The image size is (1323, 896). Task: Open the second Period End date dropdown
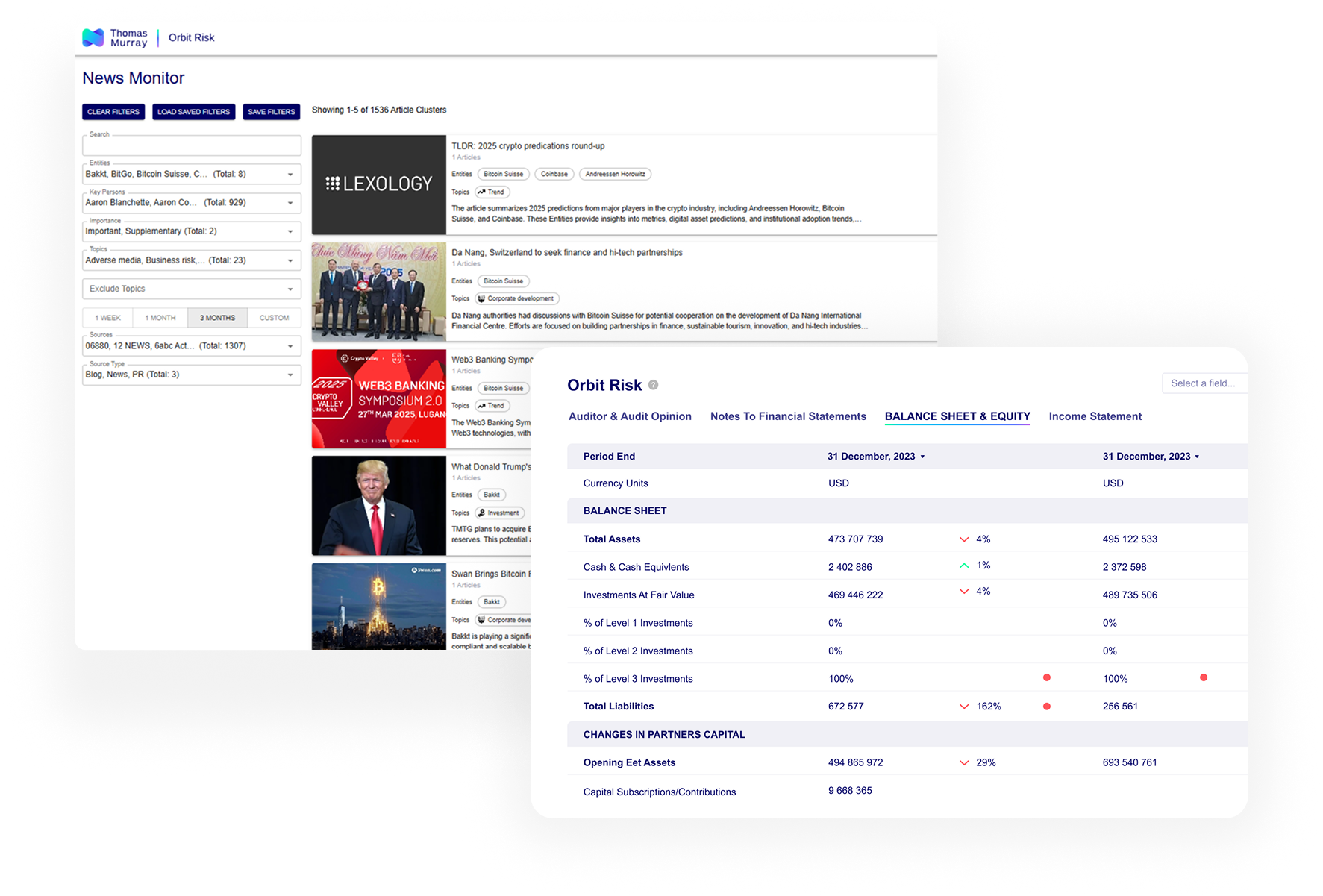[x=1151, y=457]
